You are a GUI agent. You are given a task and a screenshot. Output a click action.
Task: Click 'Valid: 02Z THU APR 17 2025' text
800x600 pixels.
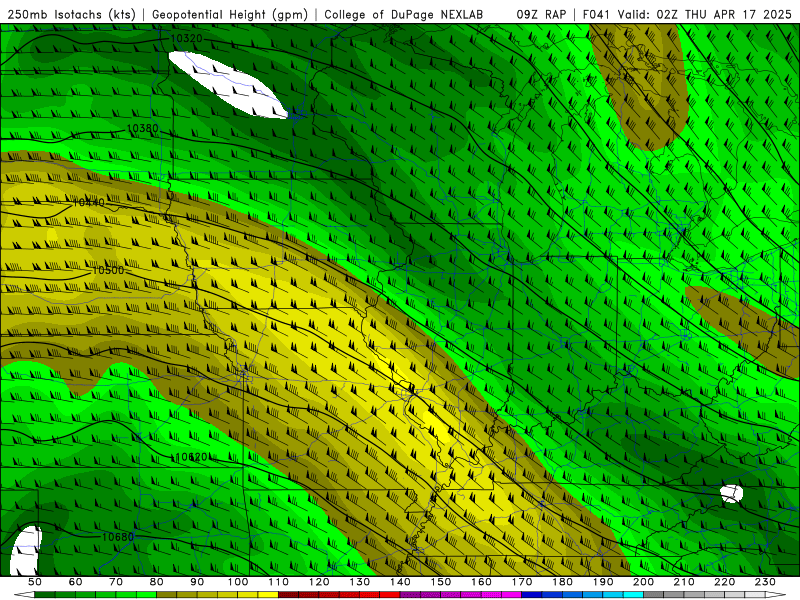[705, 14]
